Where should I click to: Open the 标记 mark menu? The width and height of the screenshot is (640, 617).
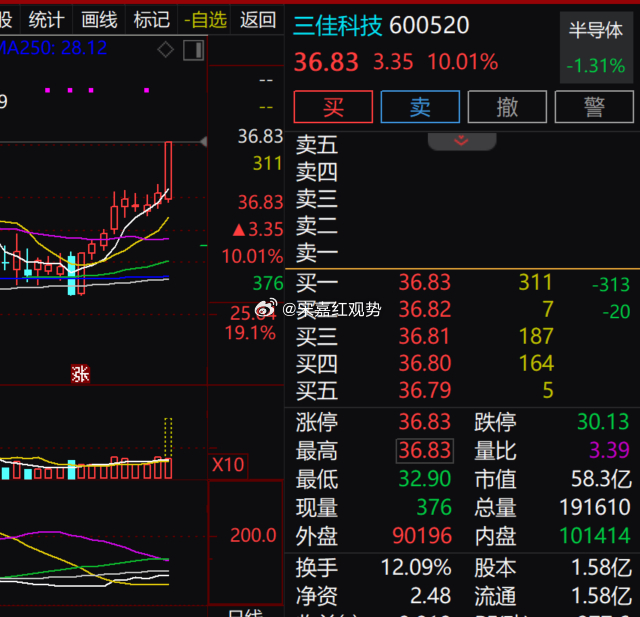pyautogui.click(x=151, y=20)
